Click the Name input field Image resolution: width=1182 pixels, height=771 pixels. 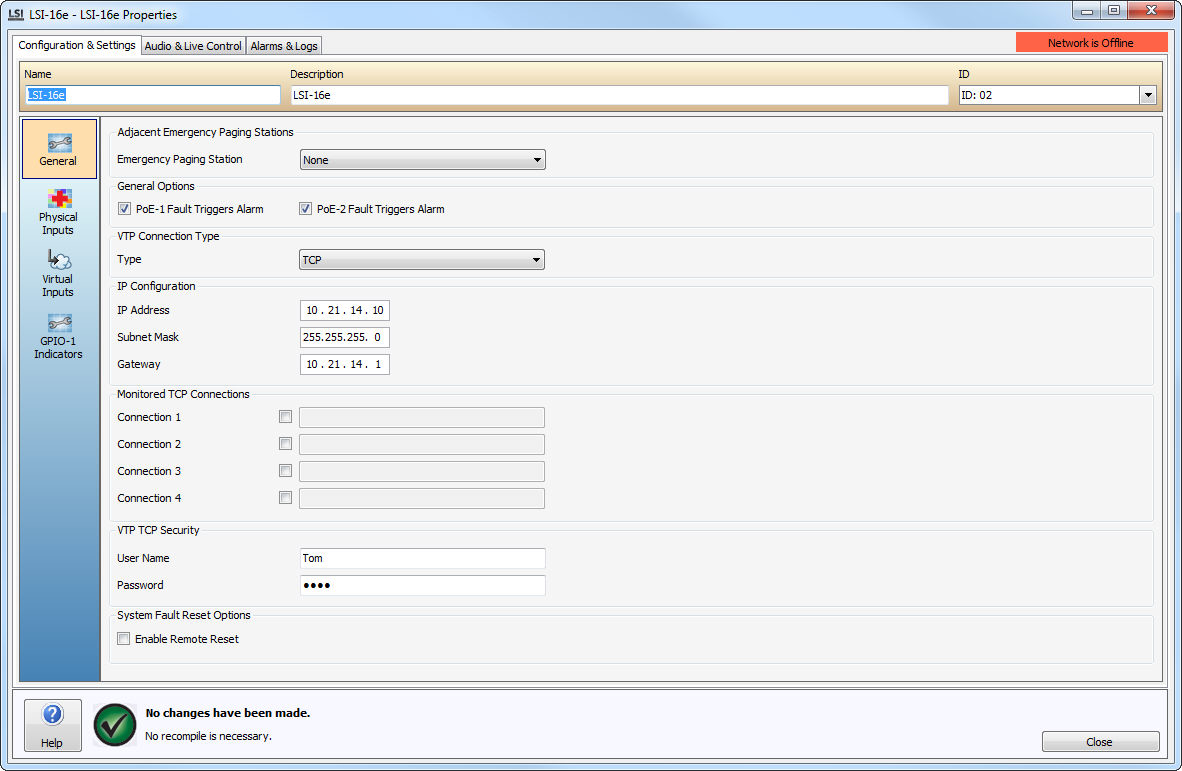point(153,95)
